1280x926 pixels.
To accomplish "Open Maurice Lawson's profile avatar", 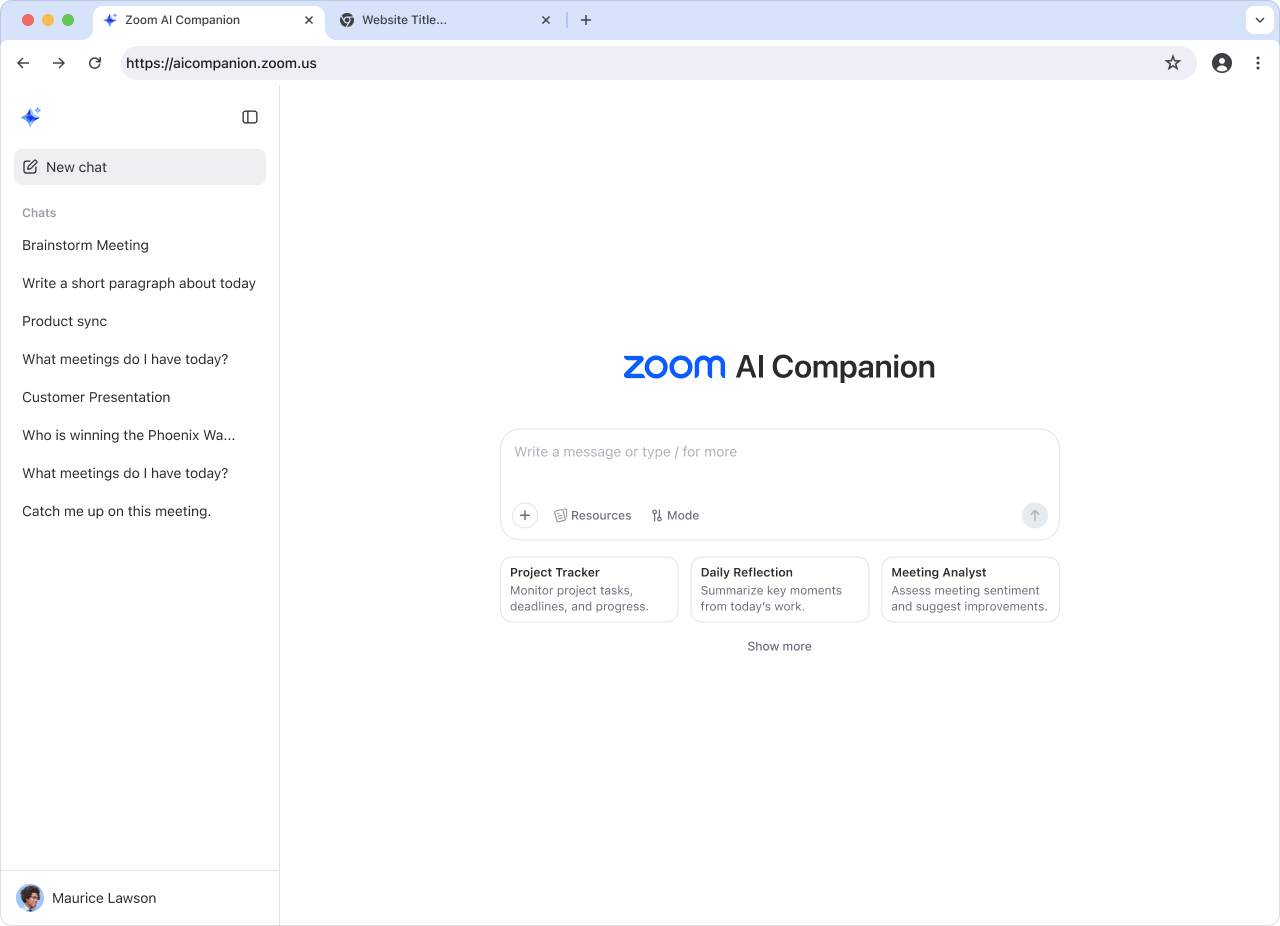I will 29,897.
